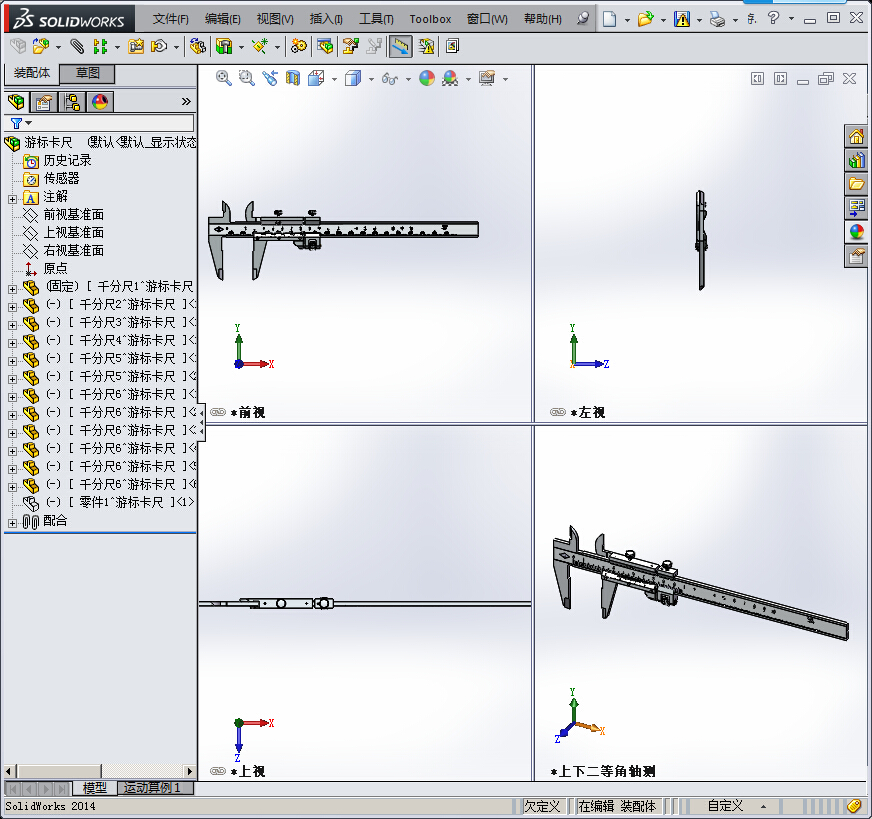
Task: Click the Zoom to Fit icon
Action: 224,78
